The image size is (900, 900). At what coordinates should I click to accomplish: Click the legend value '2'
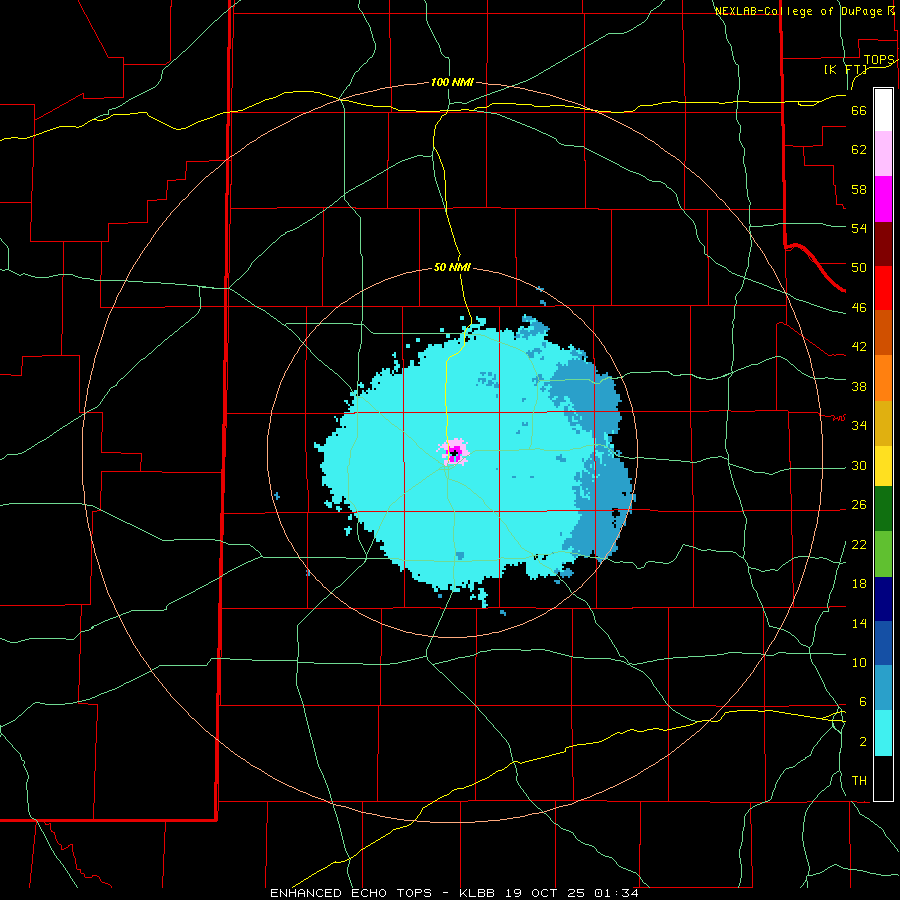(862, 742)
